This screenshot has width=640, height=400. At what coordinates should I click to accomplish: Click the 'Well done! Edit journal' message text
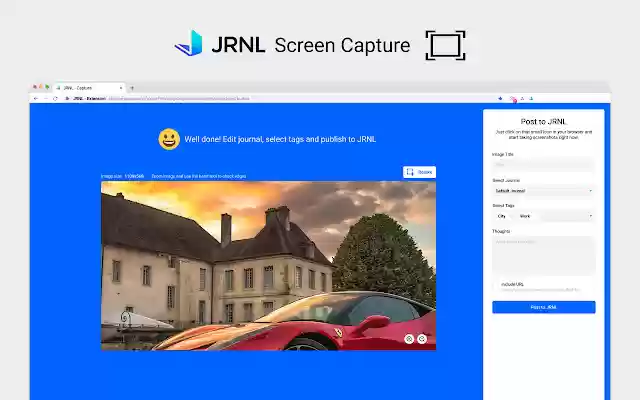(280, 139)
